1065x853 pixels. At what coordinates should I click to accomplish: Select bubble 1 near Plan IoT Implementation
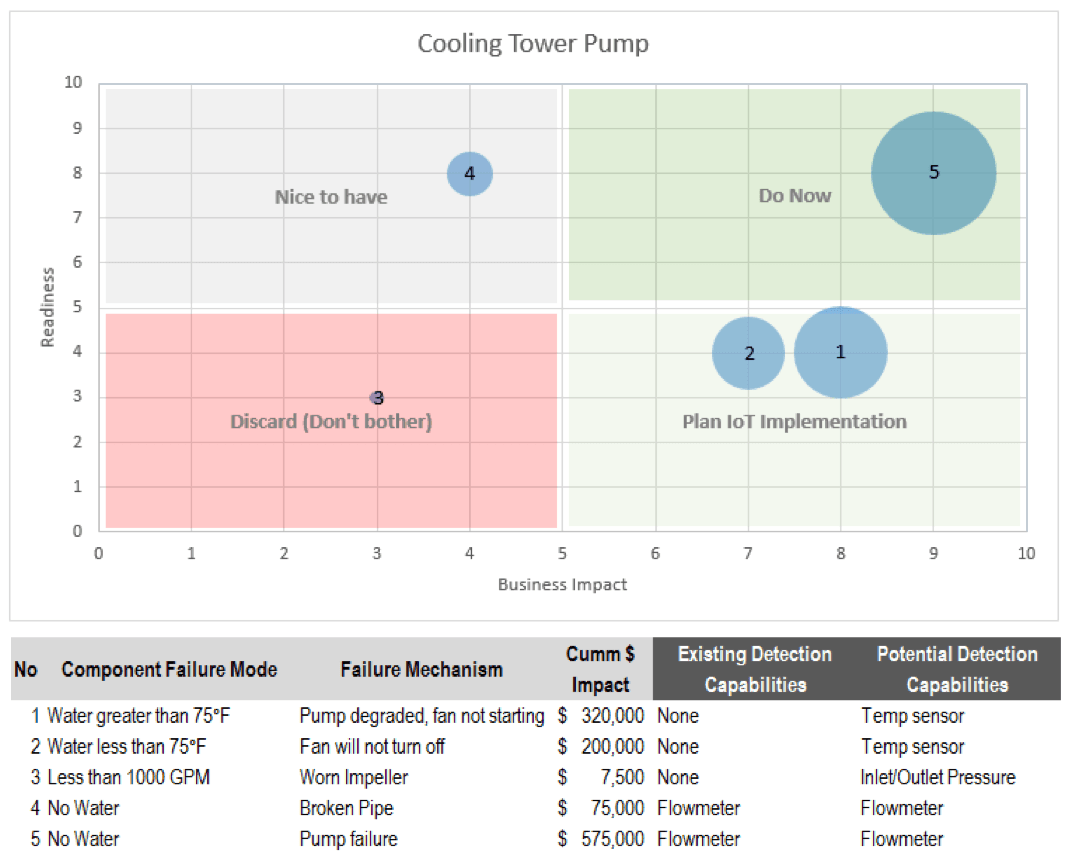[840, 352]
